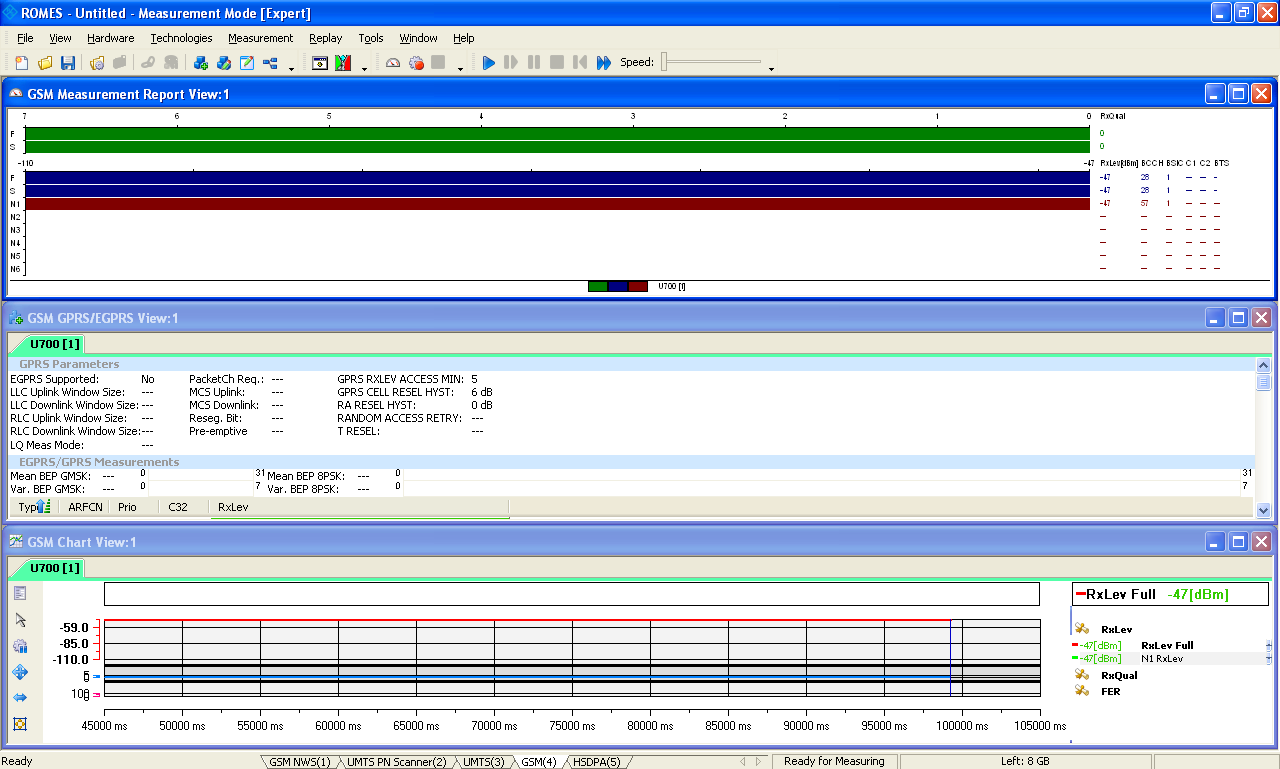Screen dimensions: 1280x769
Task: Click the window preview toolbar icon
Action: (320, 63)
